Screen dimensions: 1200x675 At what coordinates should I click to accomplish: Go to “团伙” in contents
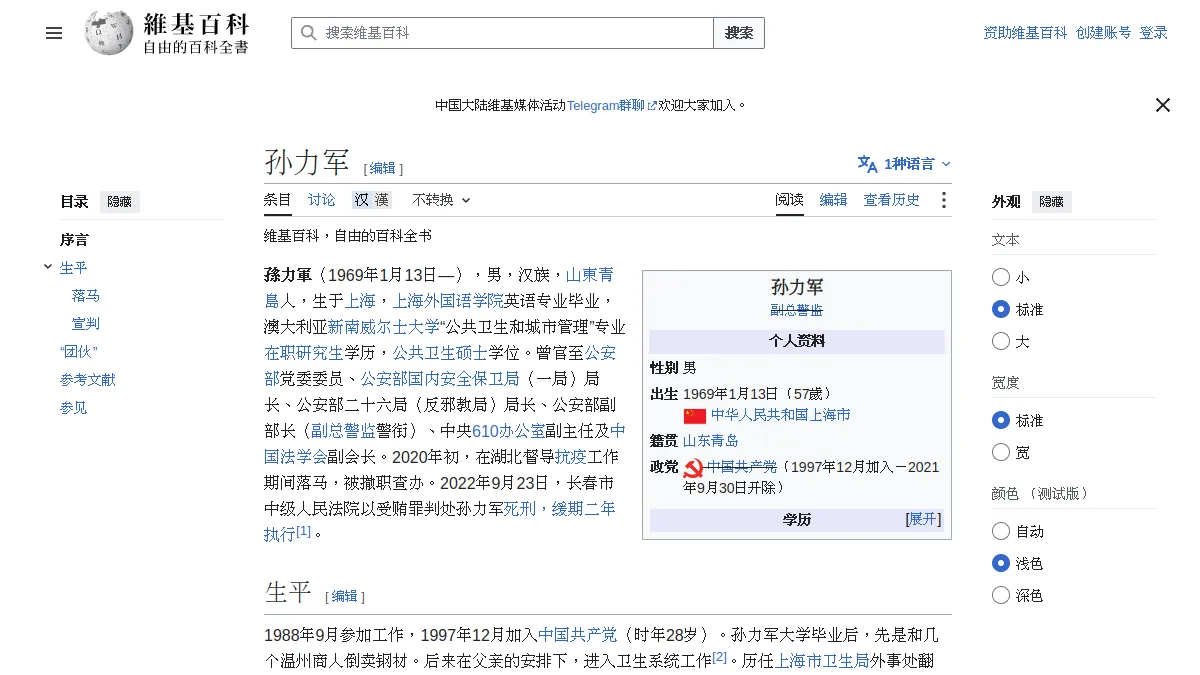click(79, 352)
